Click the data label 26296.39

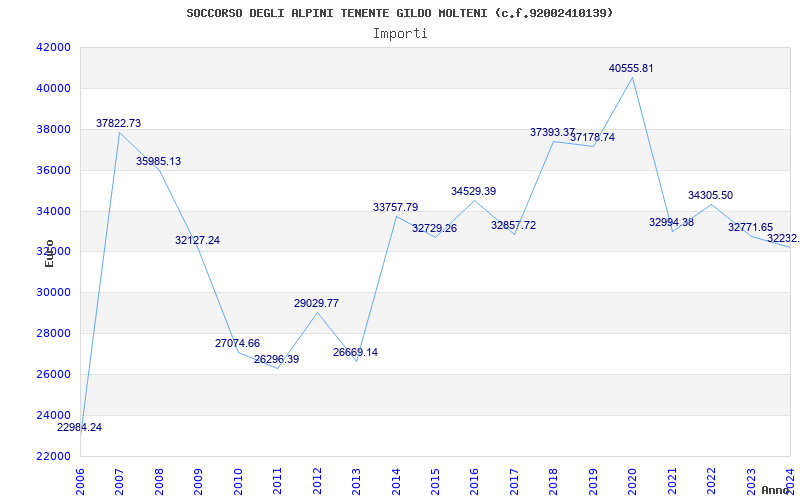277,359
